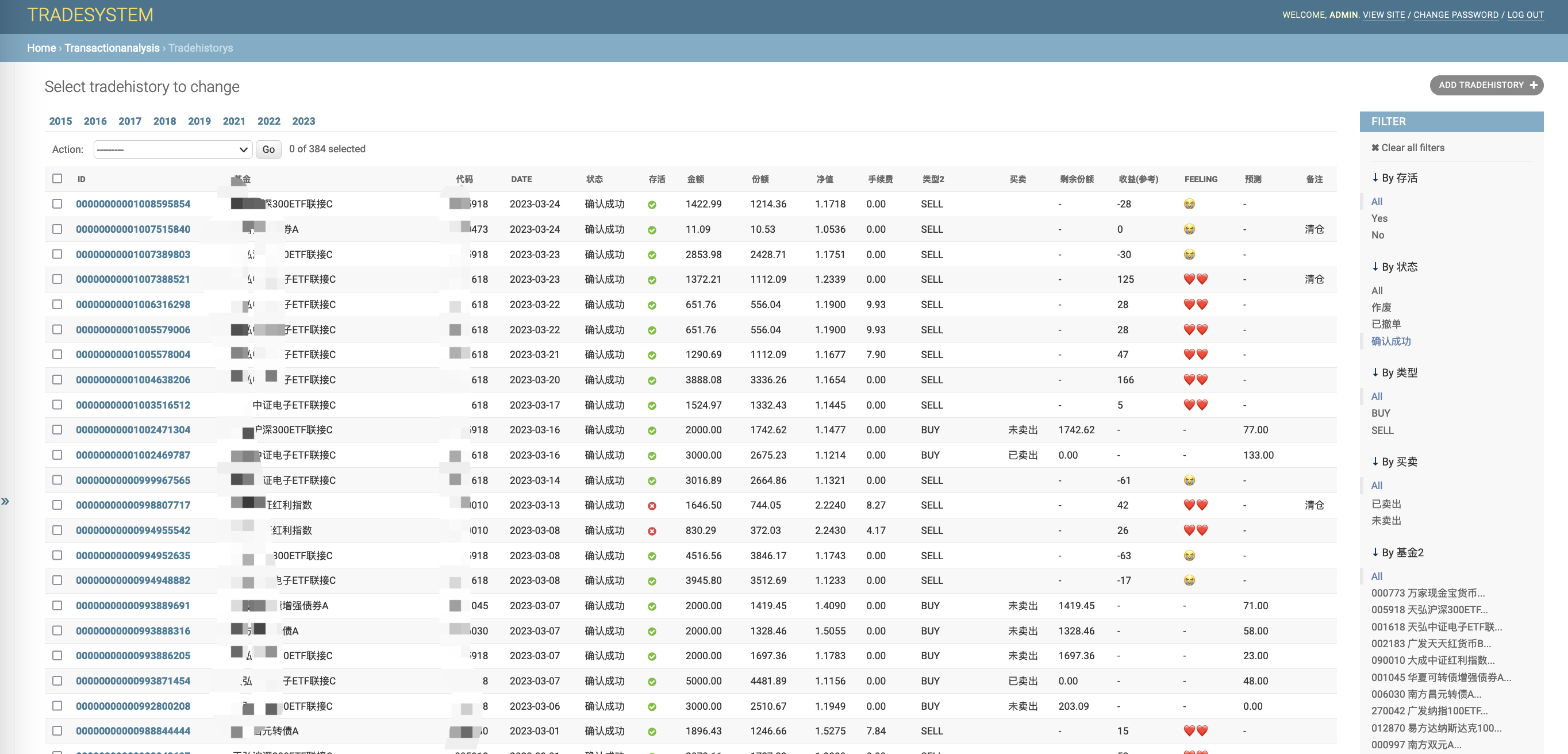Click green check icon in row 00000000001002471304

pos(652,430)
